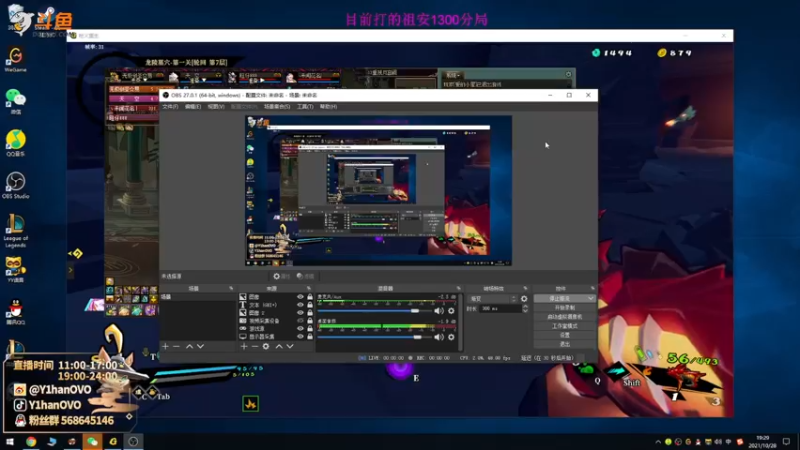800x450 pixels.
Task: Open the 渐变 scene transition dropdown
Action: click(492, 299)
